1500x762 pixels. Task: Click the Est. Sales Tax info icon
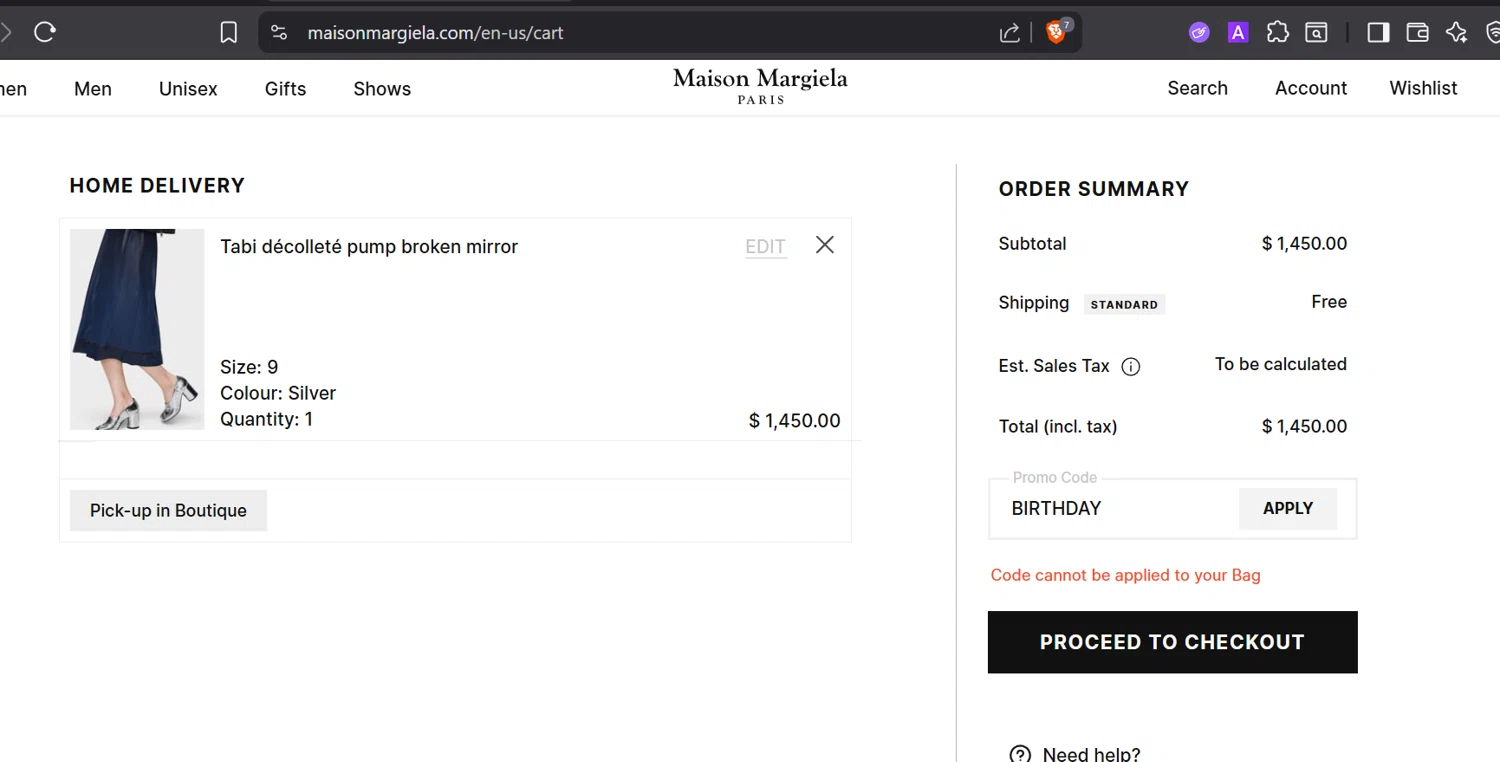click(1131, 367)
